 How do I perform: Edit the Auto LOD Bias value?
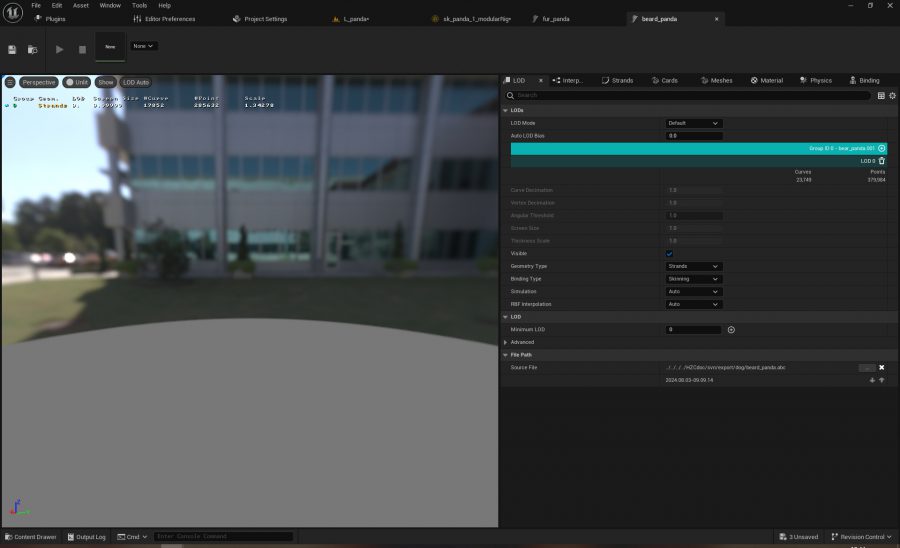(693, 136)
